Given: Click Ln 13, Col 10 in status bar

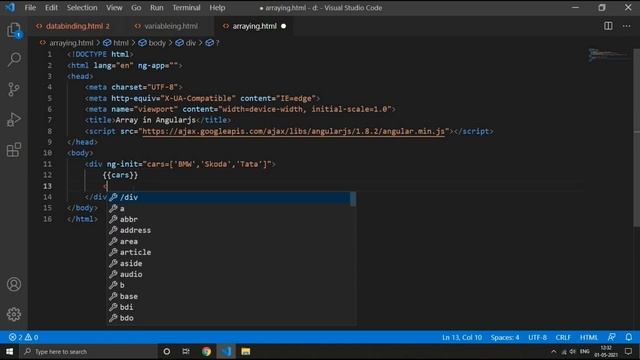Looking at the screenshot, I should pyautogui.click(x=462, y=337).
